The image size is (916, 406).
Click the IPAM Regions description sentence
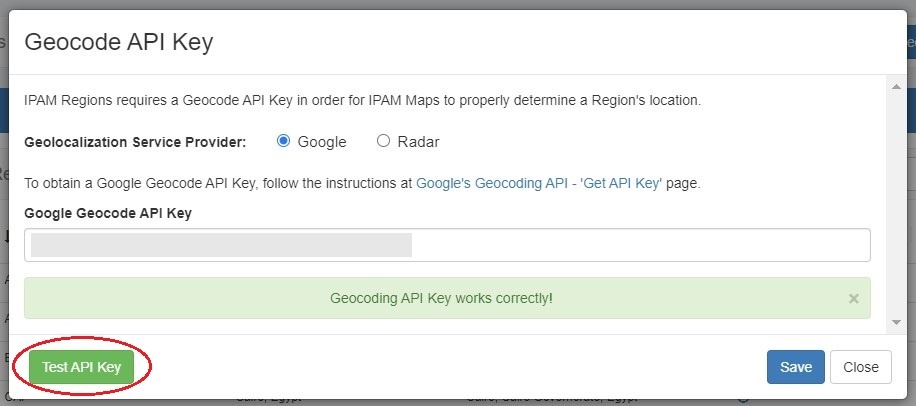point(362,101)
